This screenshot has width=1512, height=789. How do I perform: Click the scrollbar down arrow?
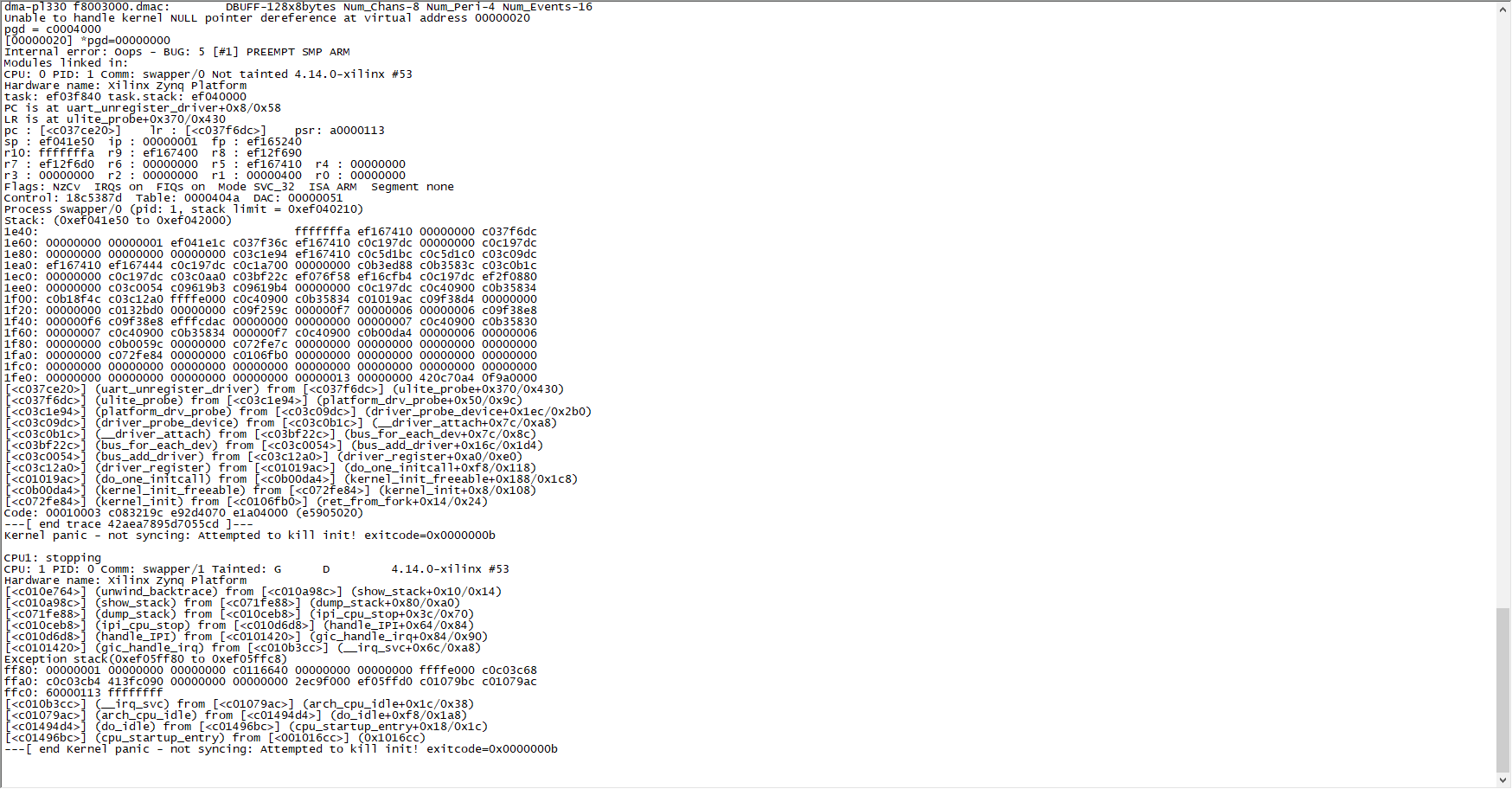(1503, 781)
